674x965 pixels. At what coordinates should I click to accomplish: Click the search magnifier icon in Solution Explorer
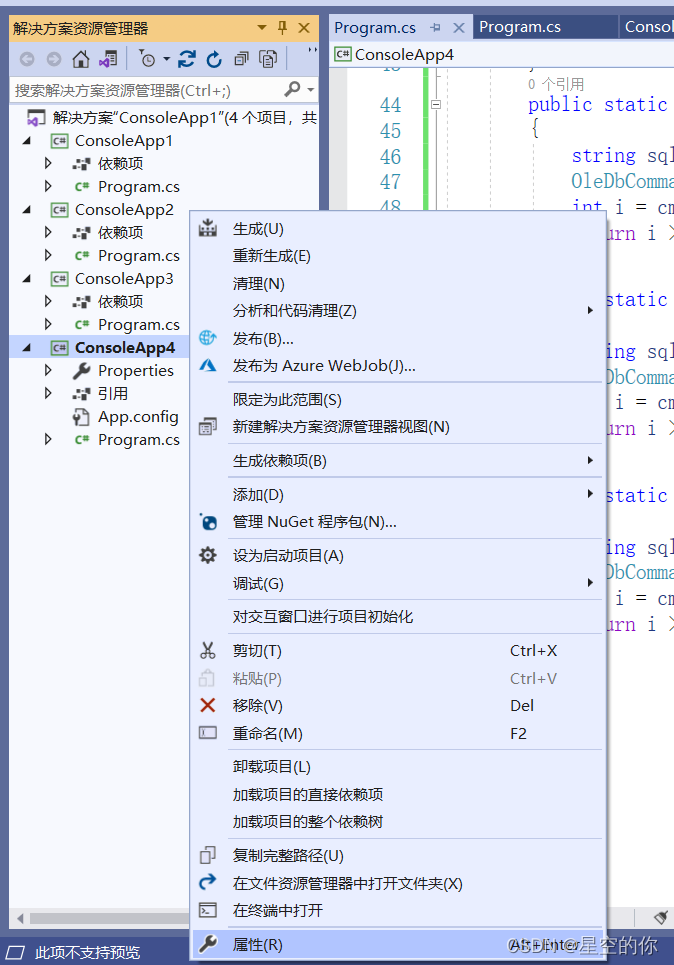click(292, 90)
